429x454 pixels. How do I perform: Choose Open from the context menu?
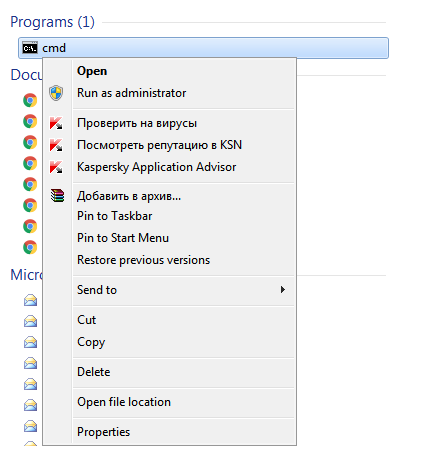tap(92, 71)
